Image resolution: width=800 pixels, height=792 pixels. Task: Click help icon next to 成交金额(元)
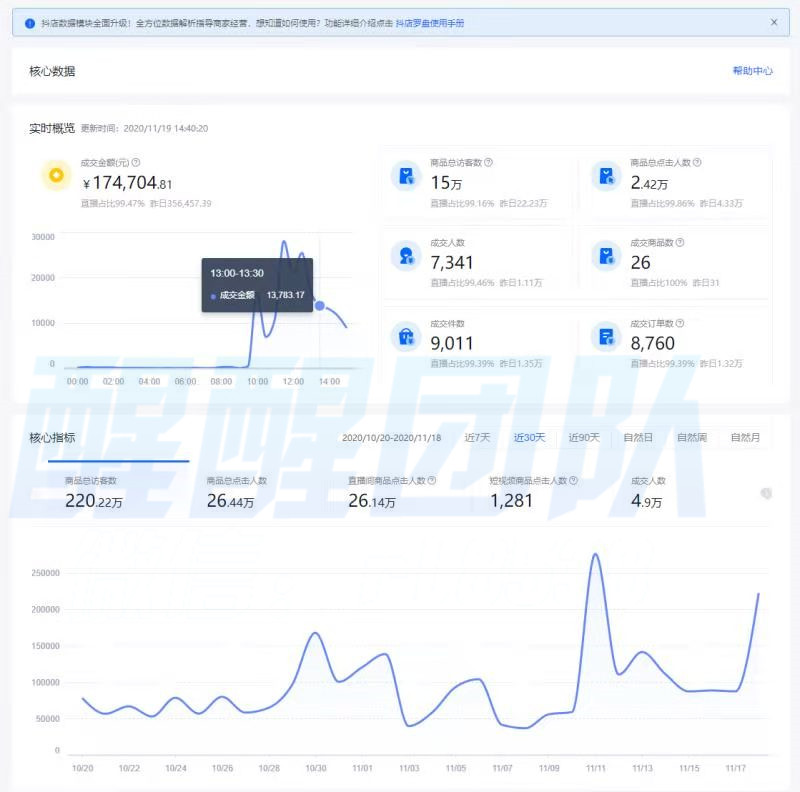(136, 162)
